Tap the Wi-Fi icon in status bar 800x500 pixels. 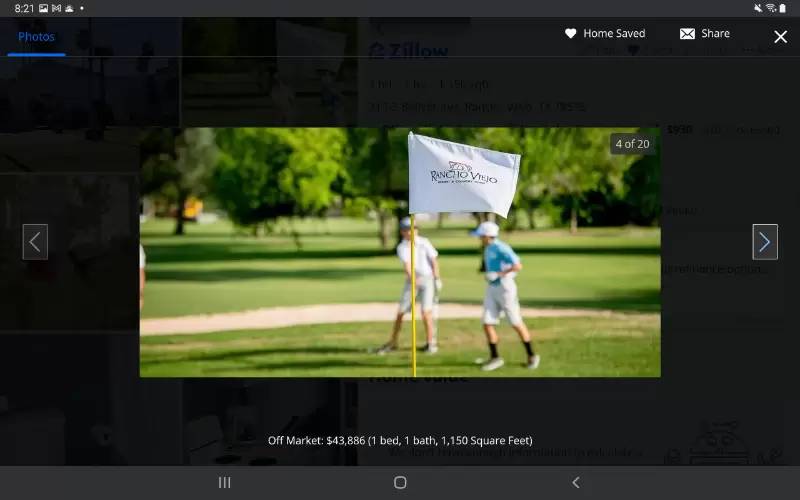click(770, 8)
